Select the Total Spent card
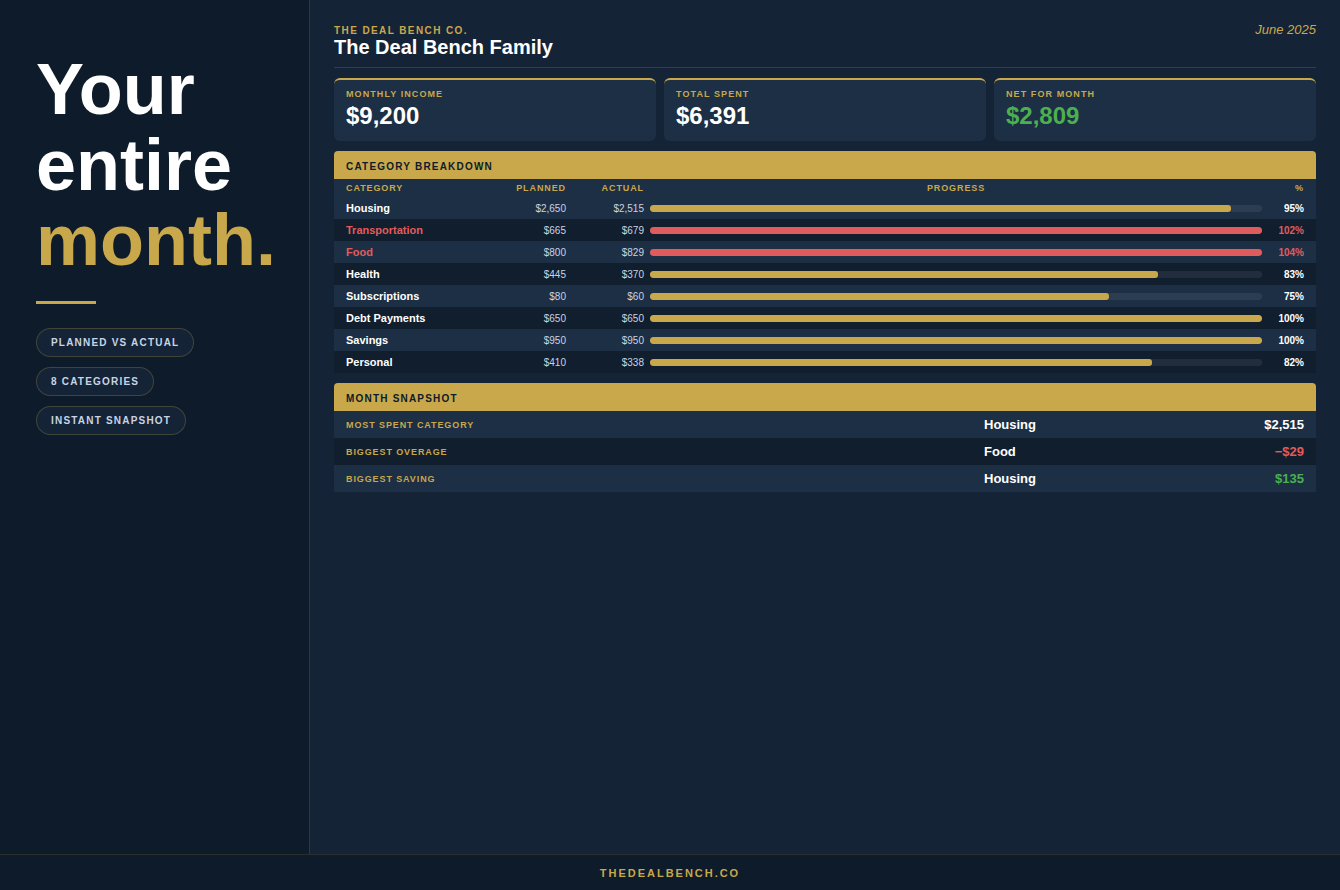Image resolution: width=1340 pixels, height=890 pixels. pyautogui.click(x=825, y=110)
